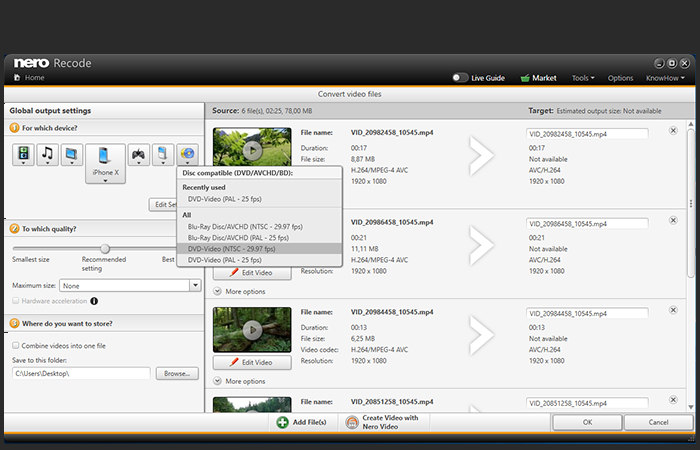Image resolution: width=700 pixels, height=450 pixels.
Task: Click the Browse... button
Action: pos(176,373)
